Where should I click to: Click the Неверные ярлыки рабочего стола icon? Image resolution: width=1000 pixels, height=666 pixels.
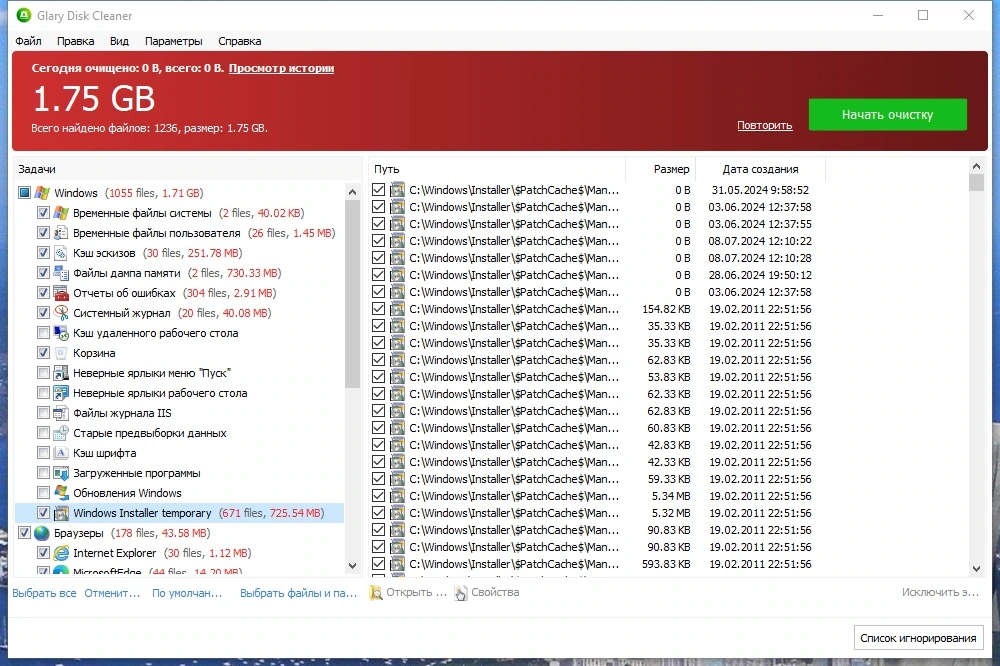click(x=61, y=393)
